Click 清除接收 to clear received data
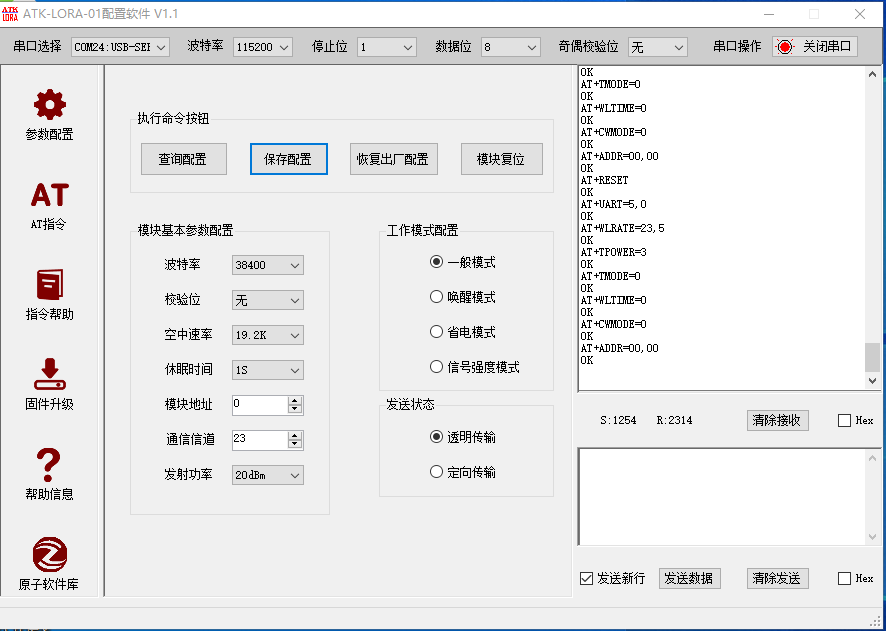This screenshot has height=631, width=886. [777, 420]
